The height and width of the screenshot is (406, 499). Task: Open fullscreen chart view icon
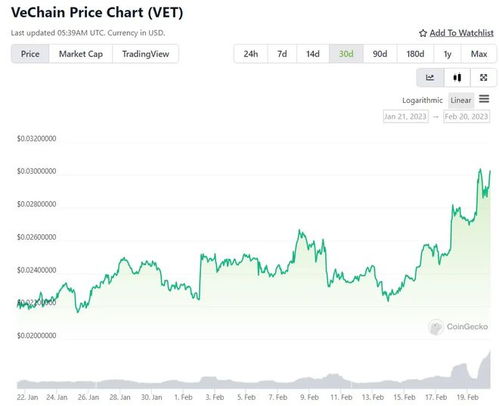483,78
